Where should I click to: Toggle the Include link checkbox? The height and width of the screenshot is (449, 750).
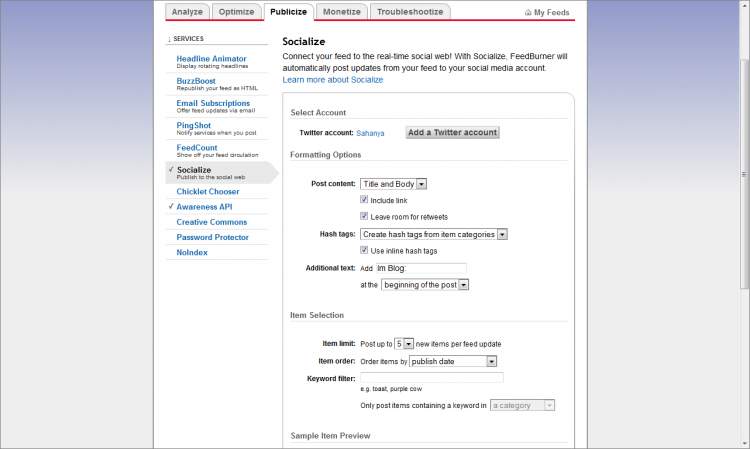tap(364, 200)
